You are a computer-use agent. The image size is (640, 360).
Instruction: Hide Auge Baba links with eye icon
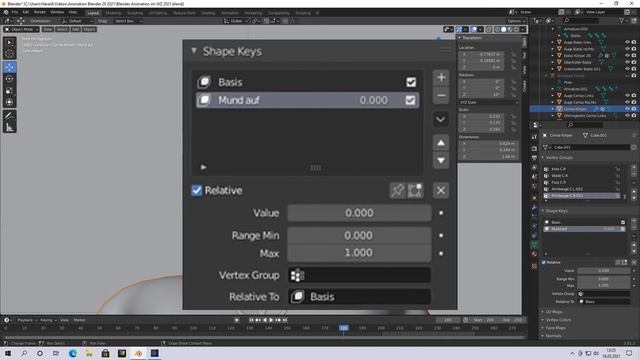(627, 42)
